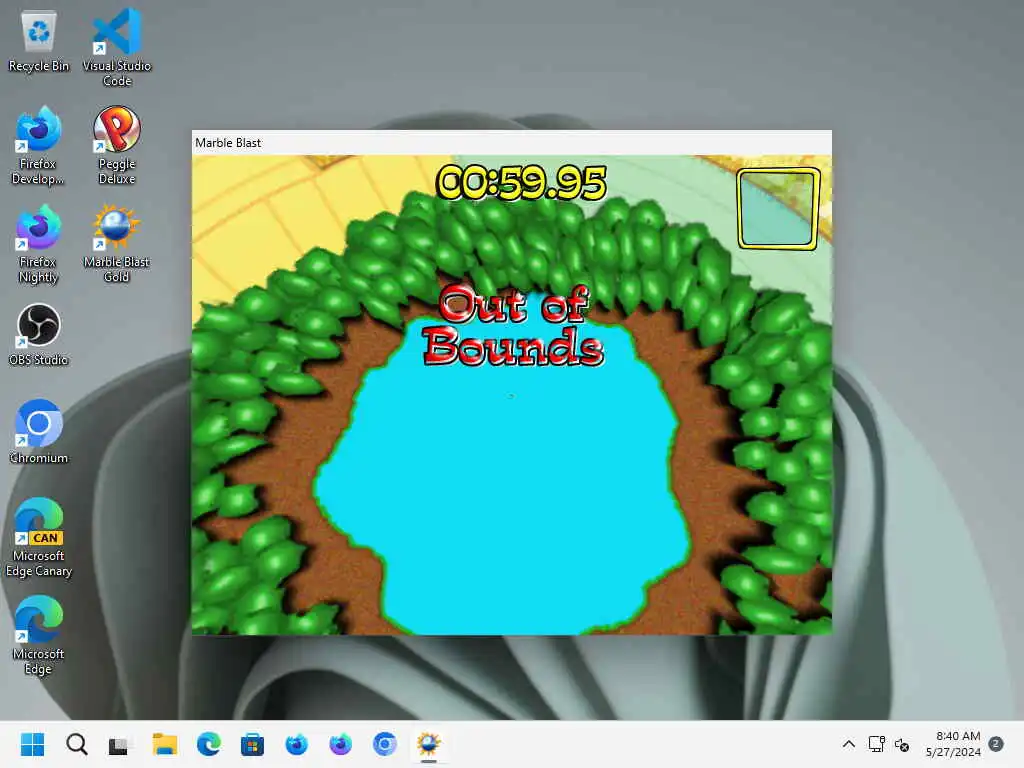Open Microsoft Store from the taskbar

(252, 744)
